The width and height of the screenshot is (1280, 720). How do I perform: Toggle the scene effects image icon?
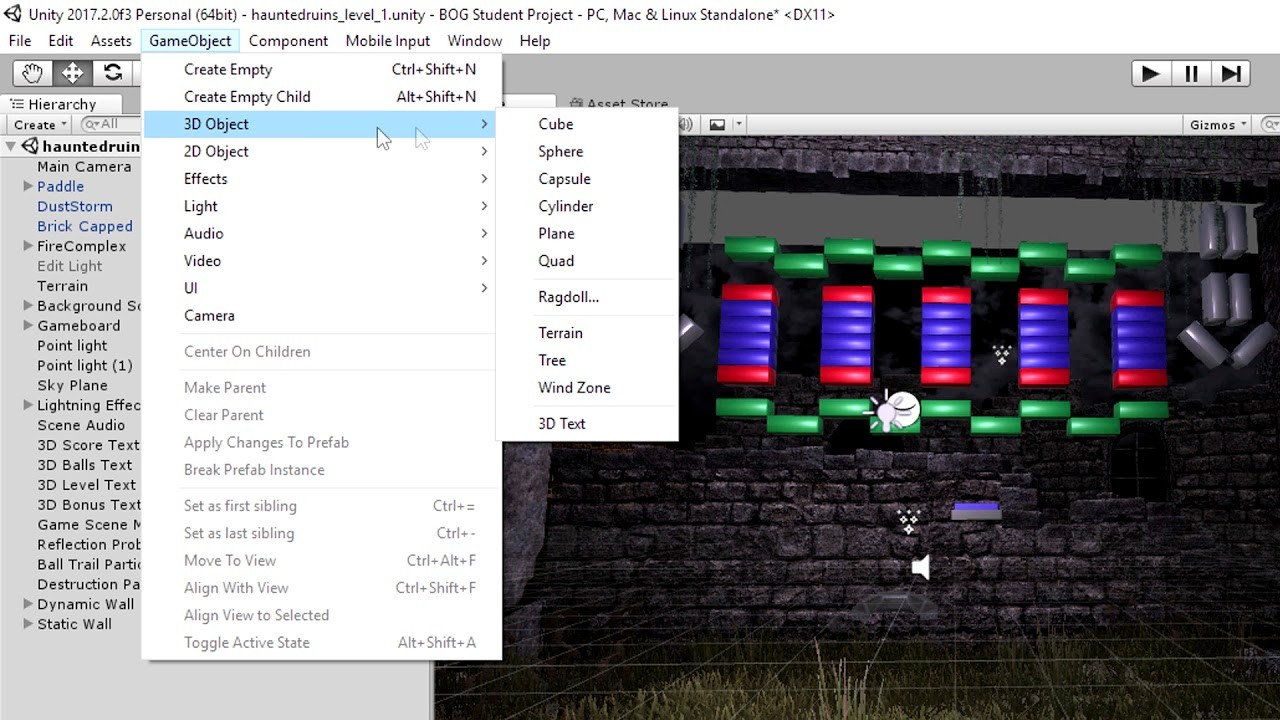pos(717,125)
